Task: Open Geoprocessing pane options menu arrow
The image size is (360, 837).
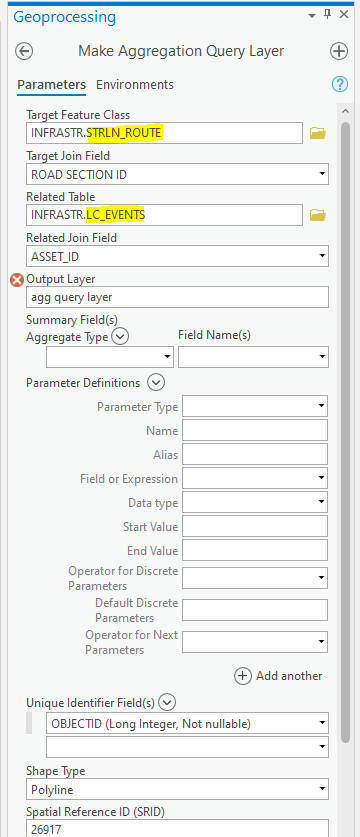Action: click(x=312, y=17)
